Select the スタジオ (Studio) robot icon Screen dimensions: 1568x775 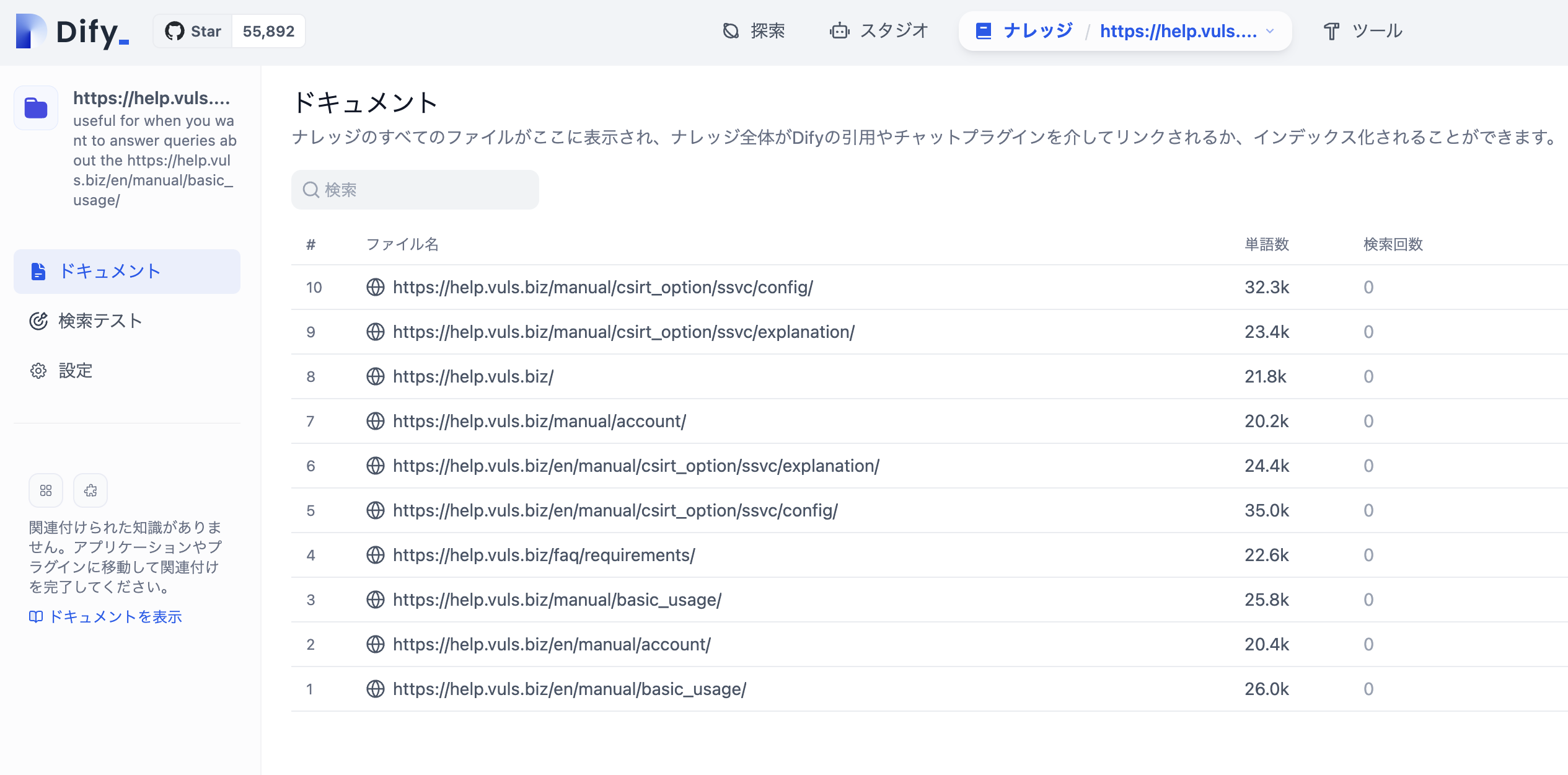pos(839,30)
